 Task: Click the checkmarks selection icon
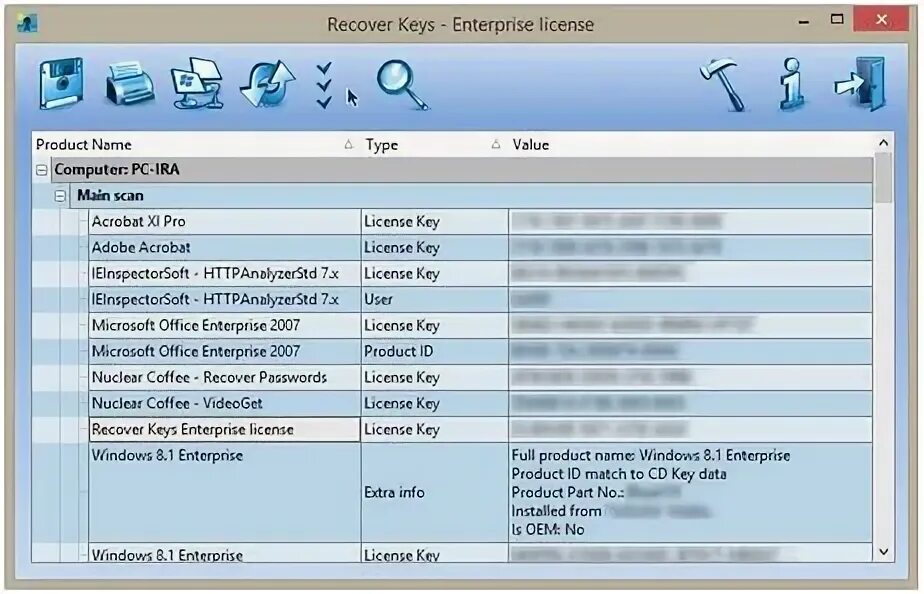[x=324, y=85]
